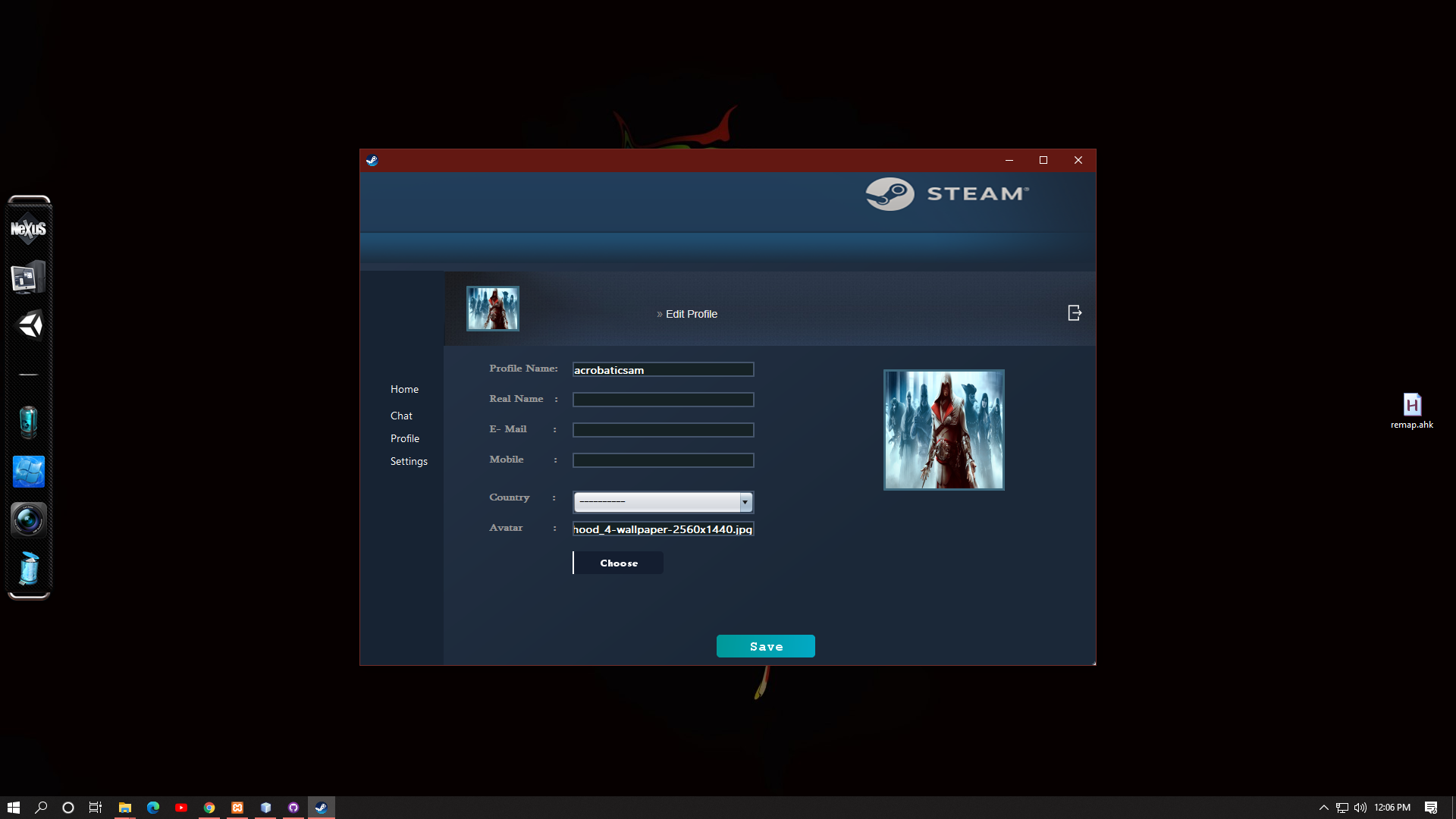The height and width of the screenshot is (819, 1456).
Task: Launch Microsoft Edge from the taskbar
Action: (x=153, y=808)
